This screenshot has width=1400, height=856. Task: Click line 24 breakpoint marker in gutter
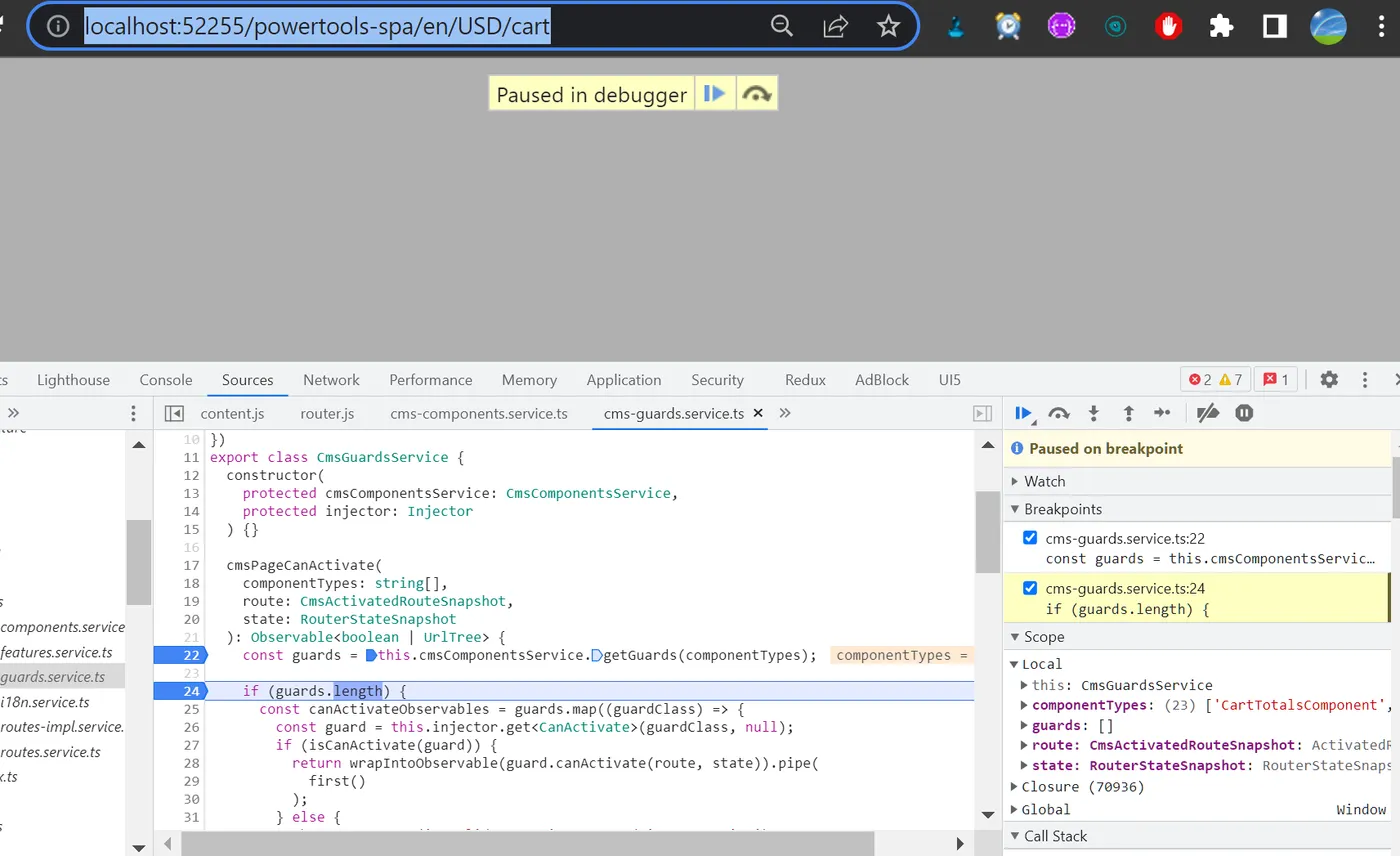tap(180, 691)
